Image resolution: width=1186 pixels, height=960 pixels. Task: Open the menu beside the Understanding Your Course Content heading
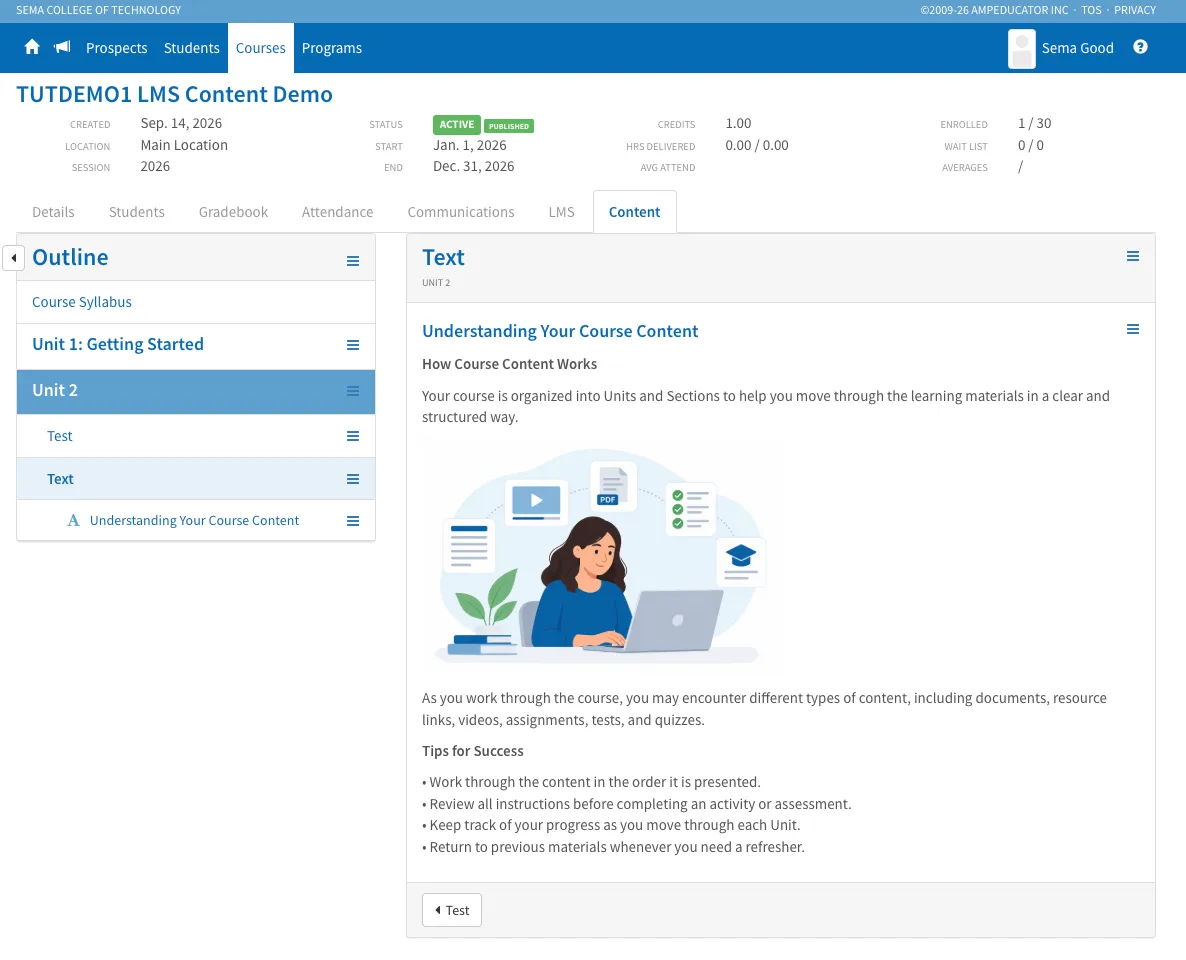pos(1132,329)
